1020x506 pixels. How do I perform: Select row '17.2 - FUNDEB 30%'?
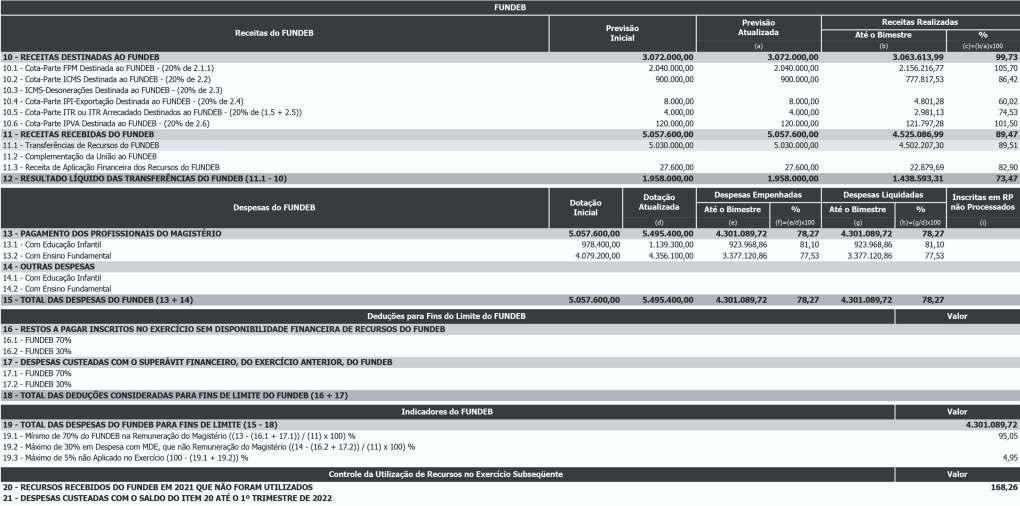click(510, 384)
